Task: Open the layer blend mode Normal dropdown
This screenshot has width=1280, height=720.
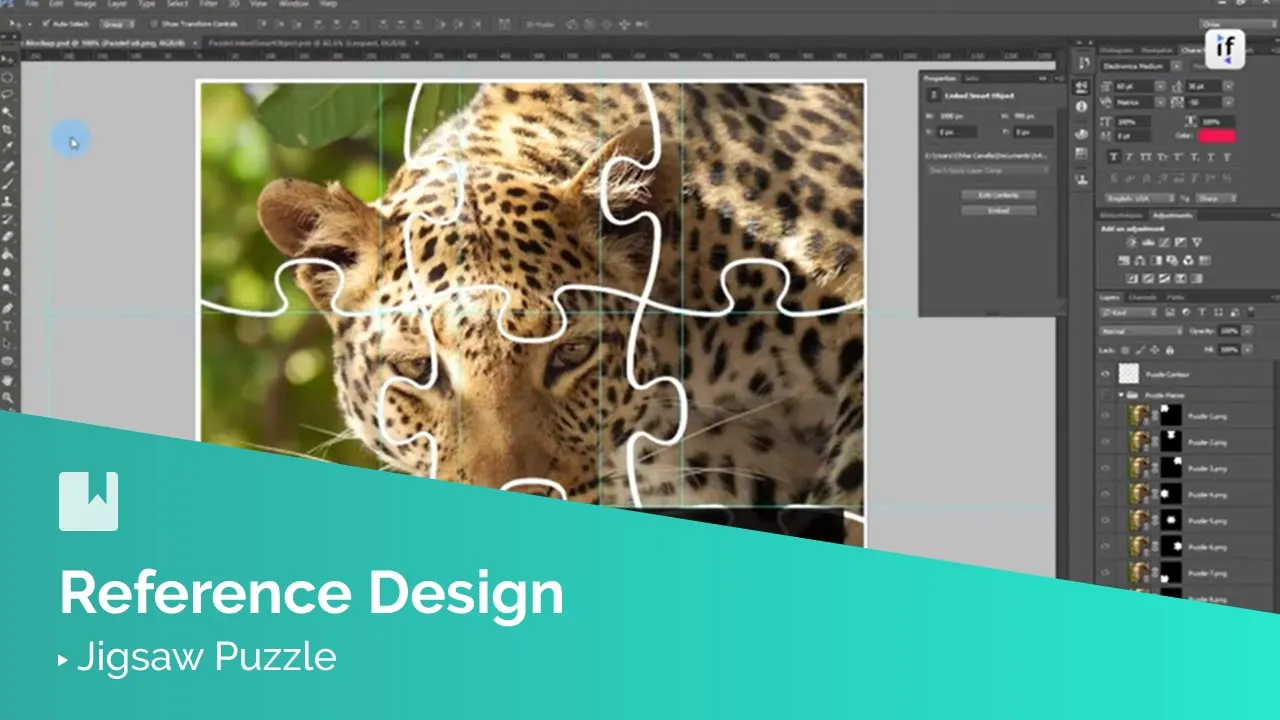Action: (1141, 330)
